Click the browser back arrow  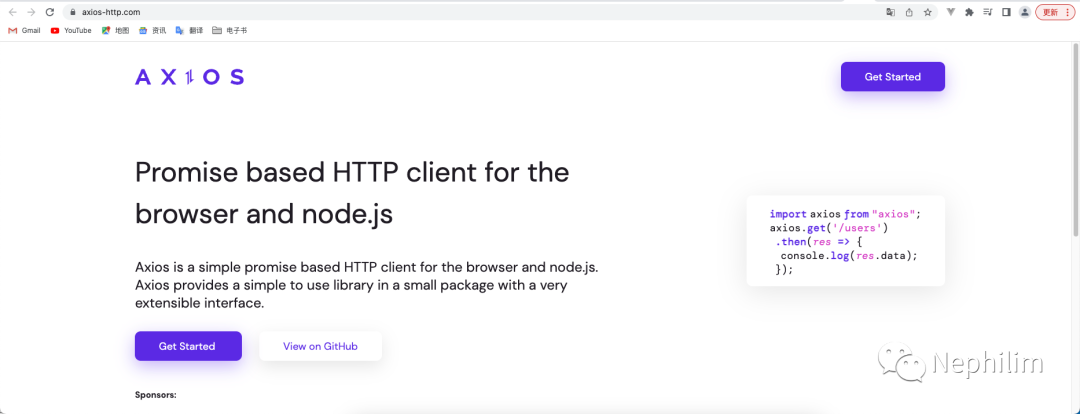coord(12,12)
